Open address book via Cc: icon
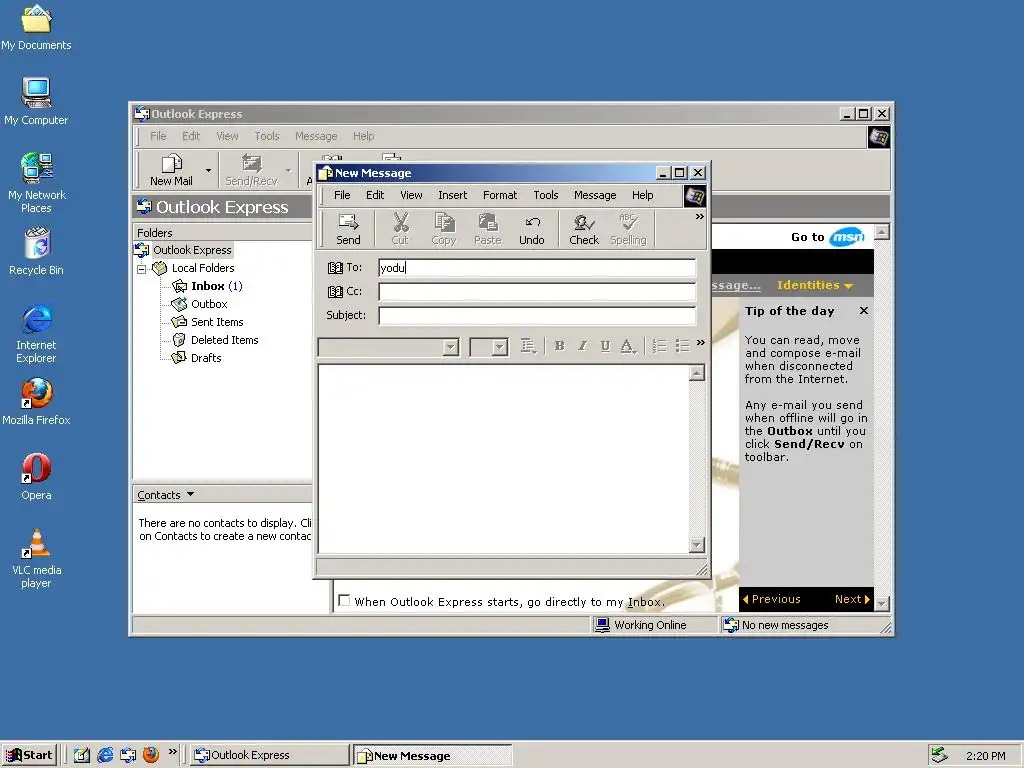 [335, 291]
